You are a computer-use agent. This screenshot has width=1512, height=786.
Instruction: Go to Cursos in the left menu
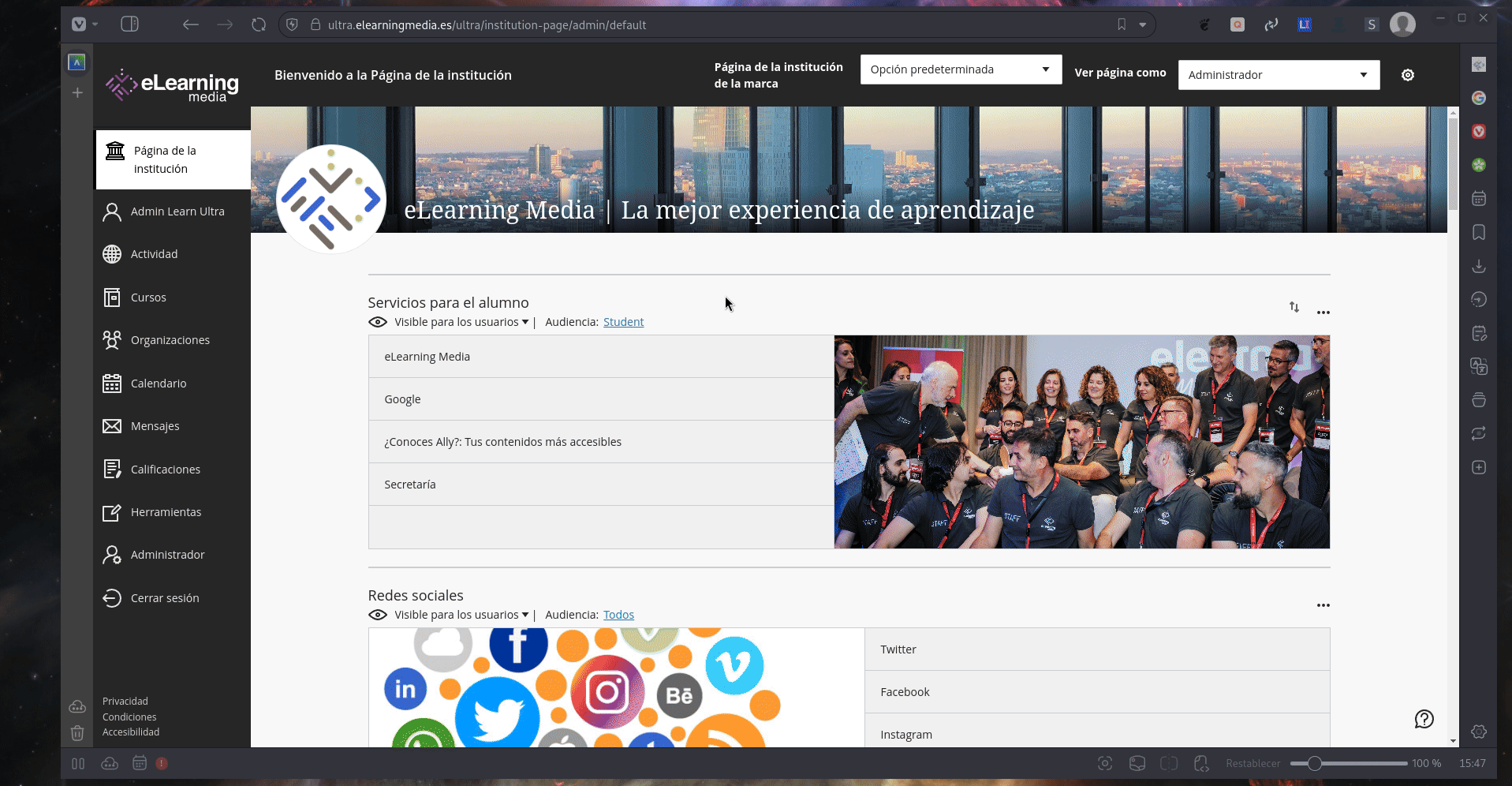click(x=173, y=298)
